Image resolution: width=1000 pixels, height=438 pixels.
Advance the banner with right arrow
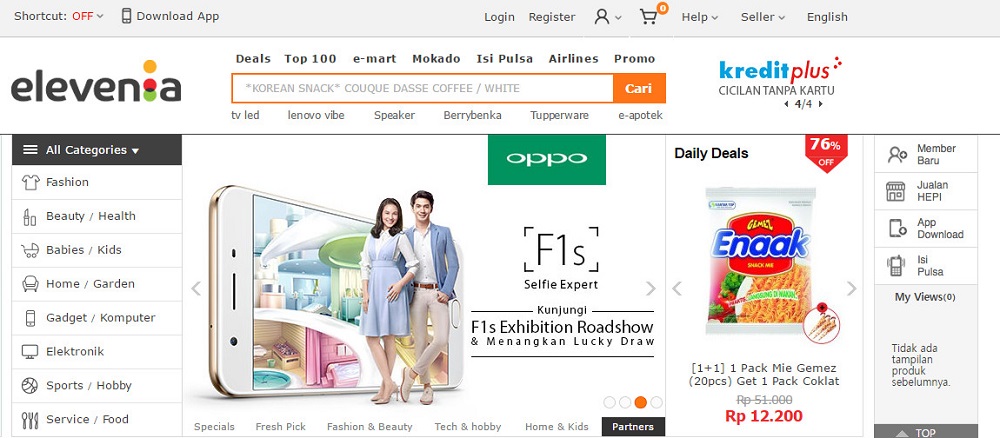pyautogui.click(x=651, y=289)
